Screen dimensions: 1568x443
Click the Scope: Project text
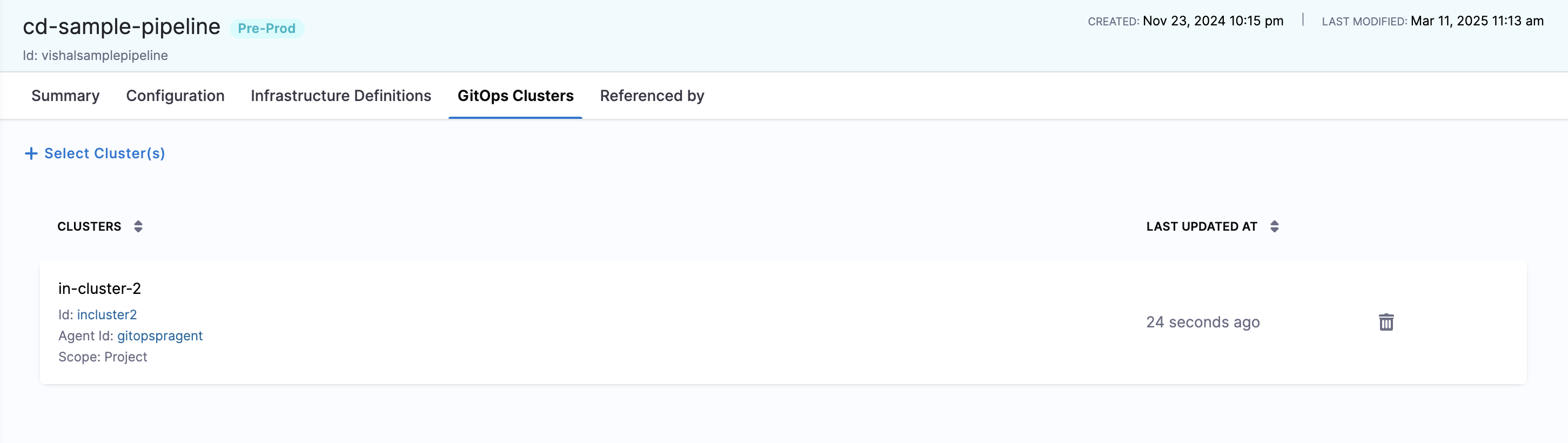[x=103, y=357]
